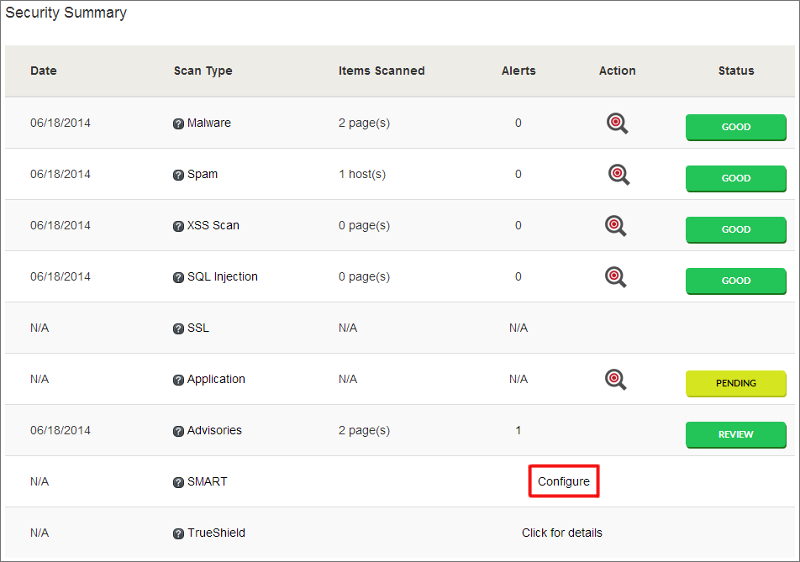Viewport: 800px width, 562px height.
Task: Click the Configure link for SMART
Action: (563, 482)
